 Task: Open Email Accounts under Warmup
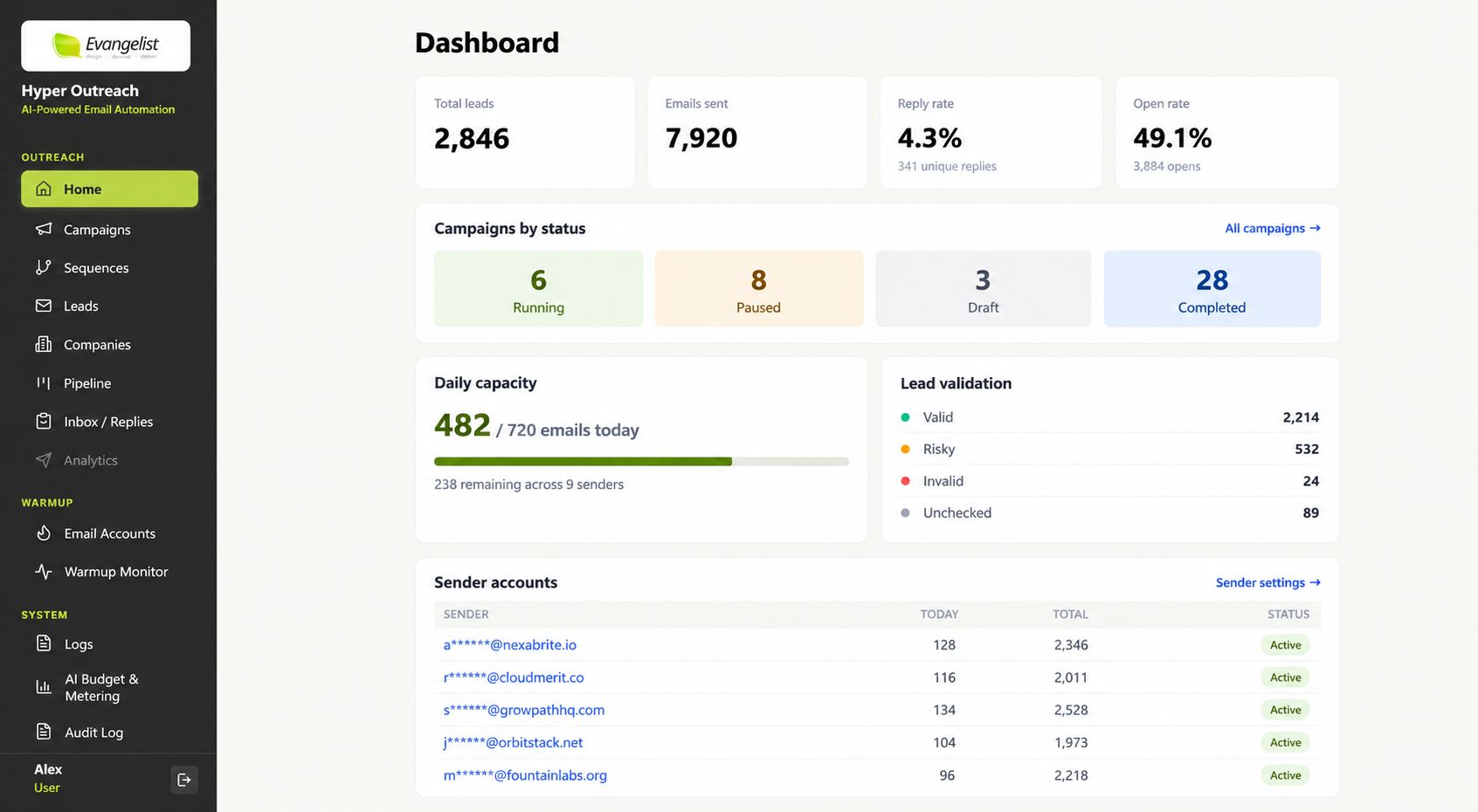(x=109, y=533)
